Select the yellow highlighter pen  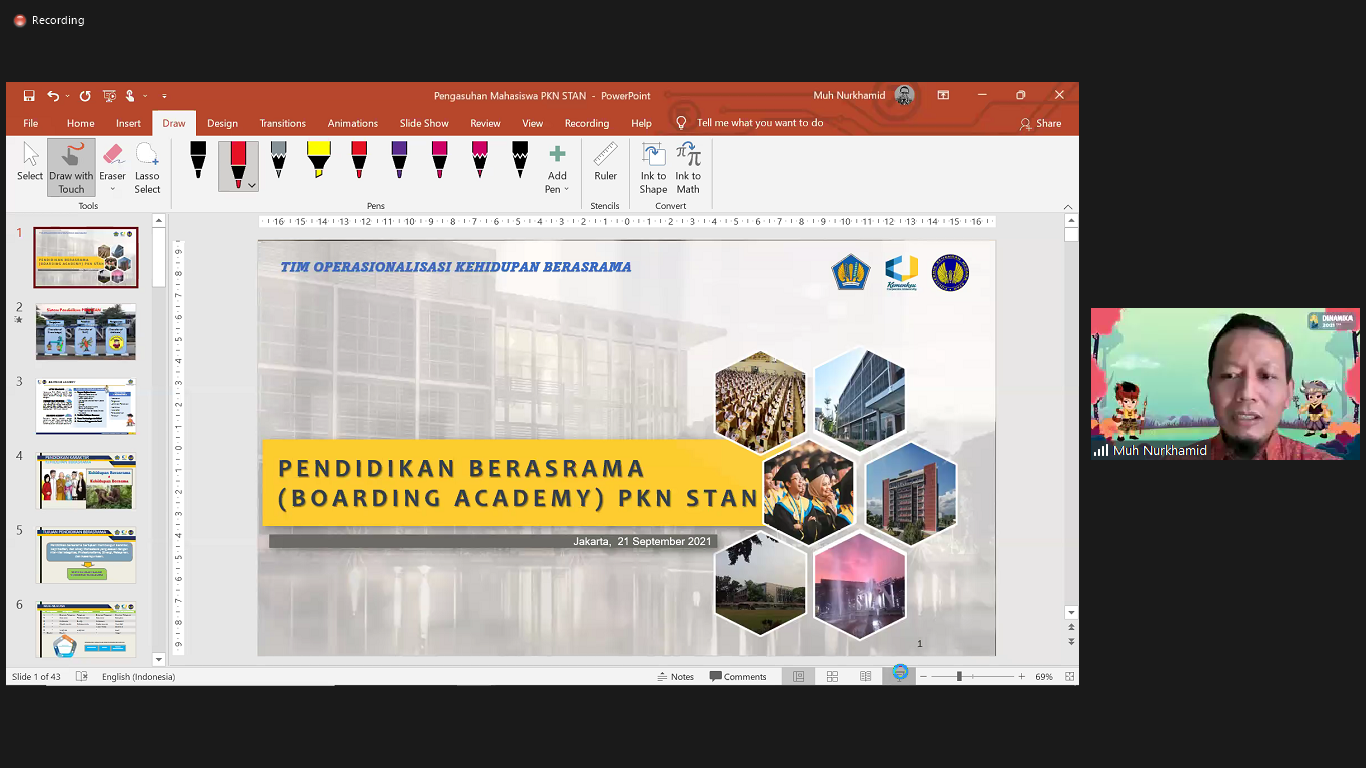[x=318, y=160]
